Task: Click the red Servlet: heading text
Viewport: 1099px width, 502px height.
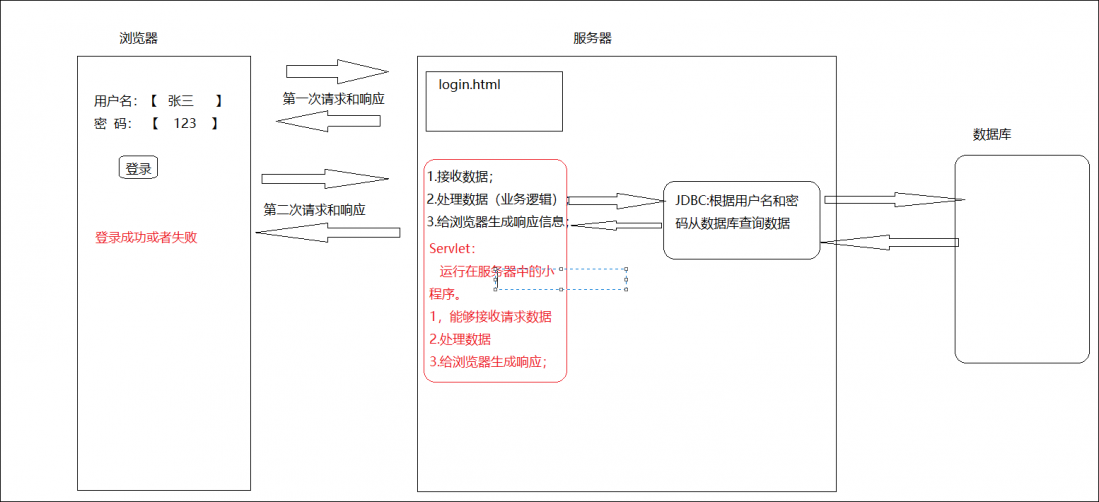Action: (x=453, y=248)
